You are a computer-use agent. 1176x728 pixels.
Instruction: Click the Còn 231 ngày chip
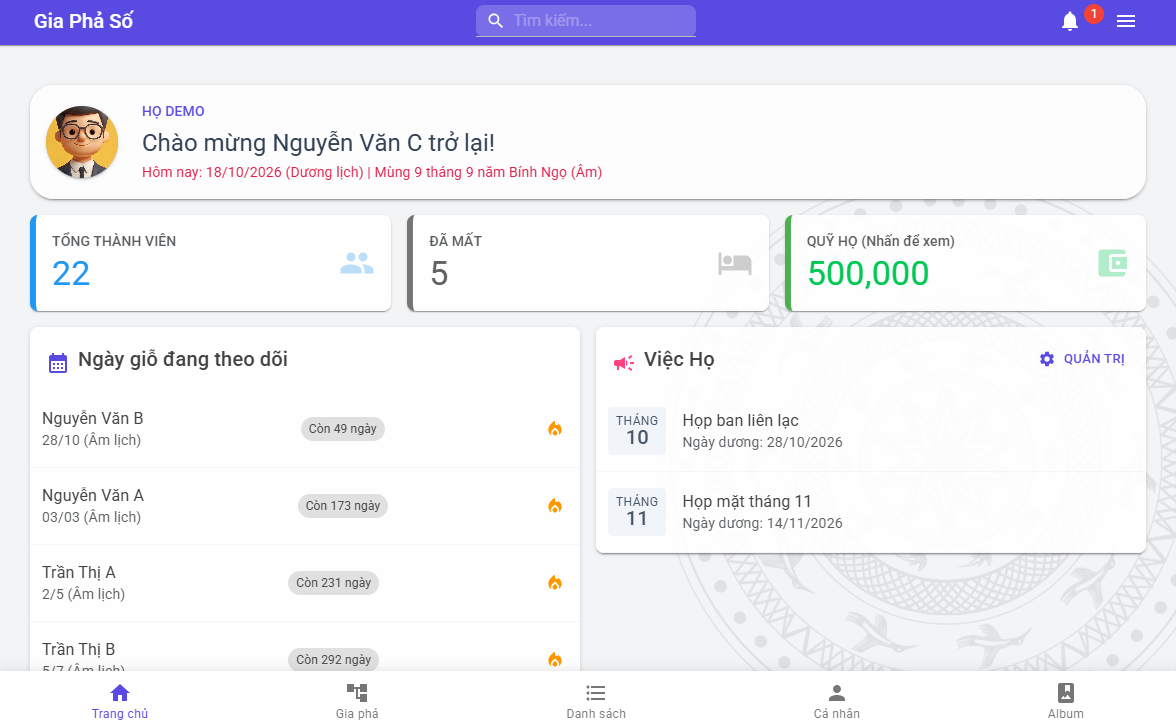pos(334,583)
